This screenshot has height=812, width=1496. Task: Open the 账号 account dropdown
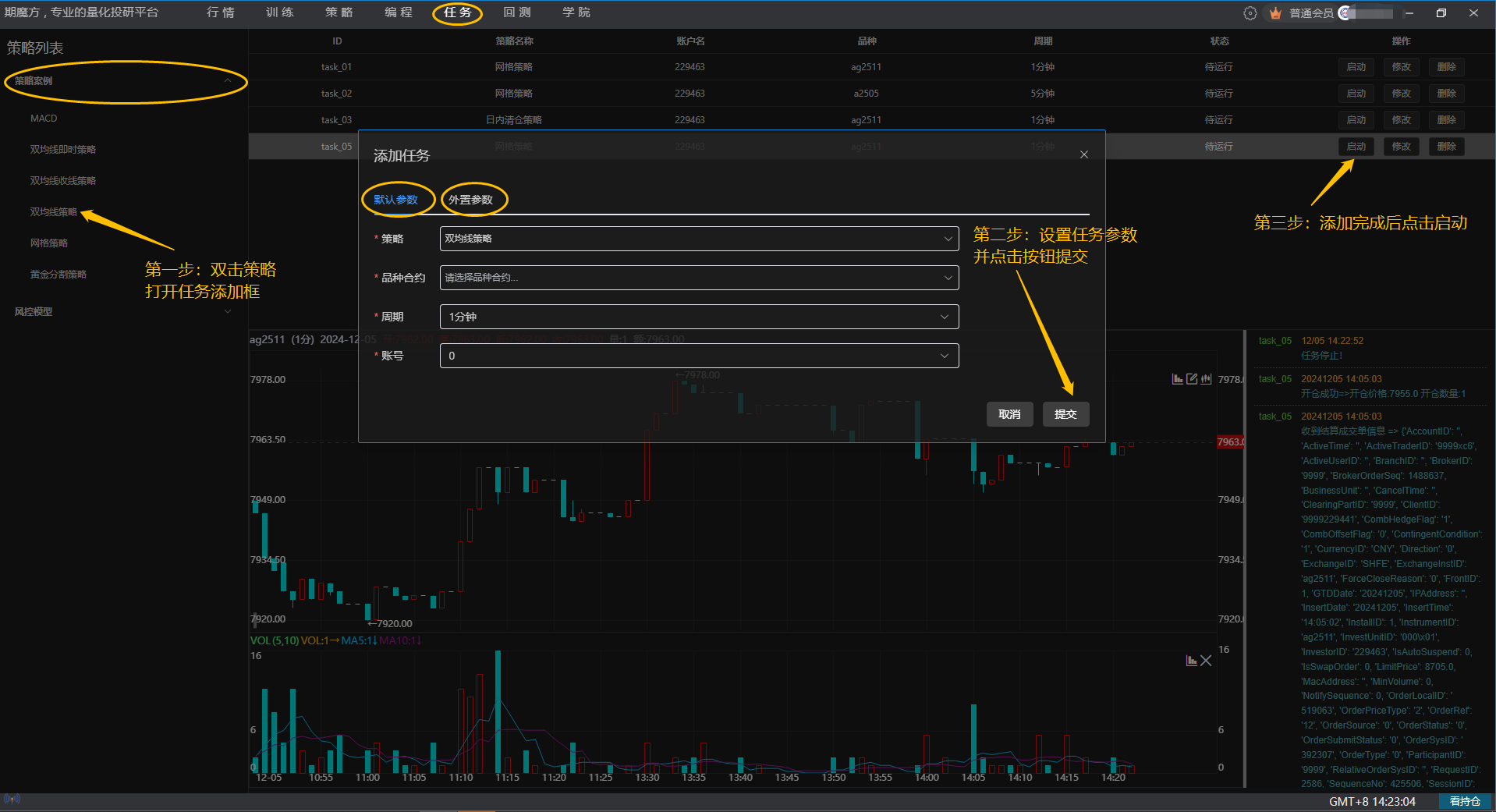click(x=699, y=356)
